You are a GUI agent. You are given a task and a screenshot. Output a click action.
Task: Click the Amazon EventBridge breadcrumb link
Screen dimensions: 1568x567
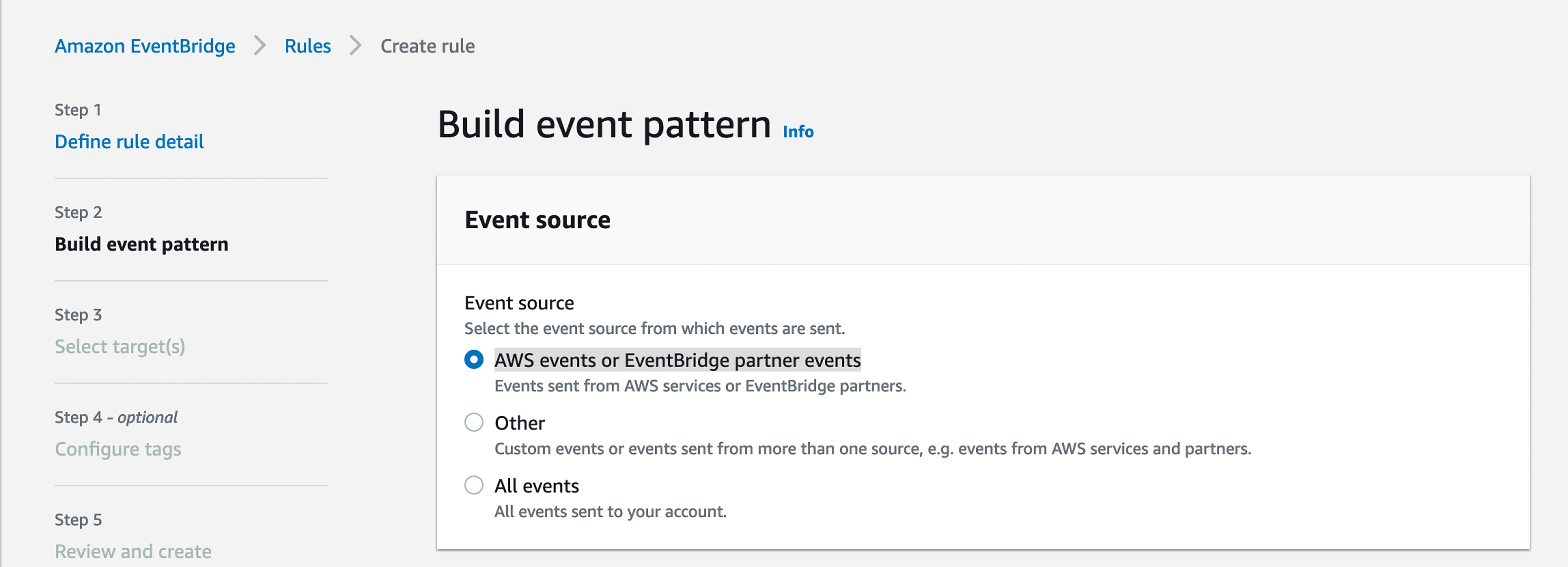click(144, 46)
